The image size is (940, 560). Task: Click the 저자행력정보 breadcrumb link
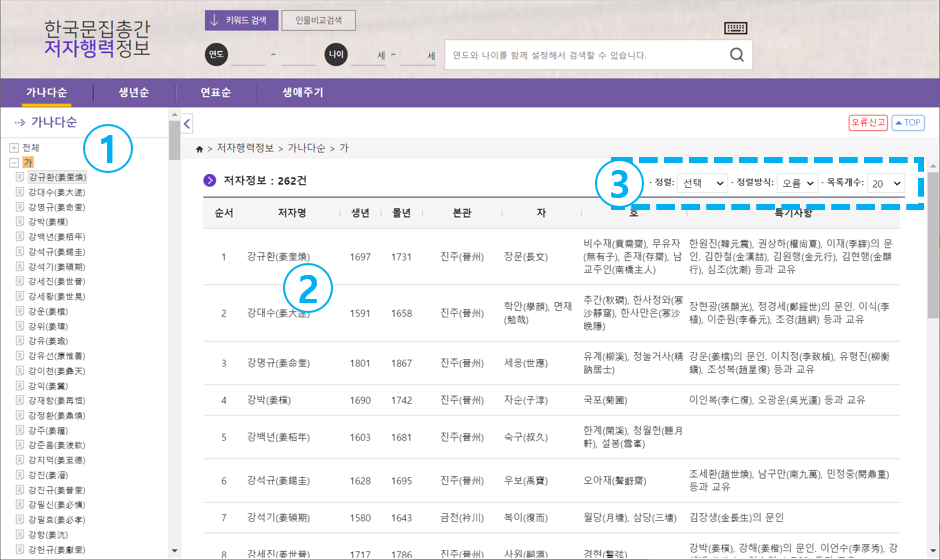(x=245, y=148)
